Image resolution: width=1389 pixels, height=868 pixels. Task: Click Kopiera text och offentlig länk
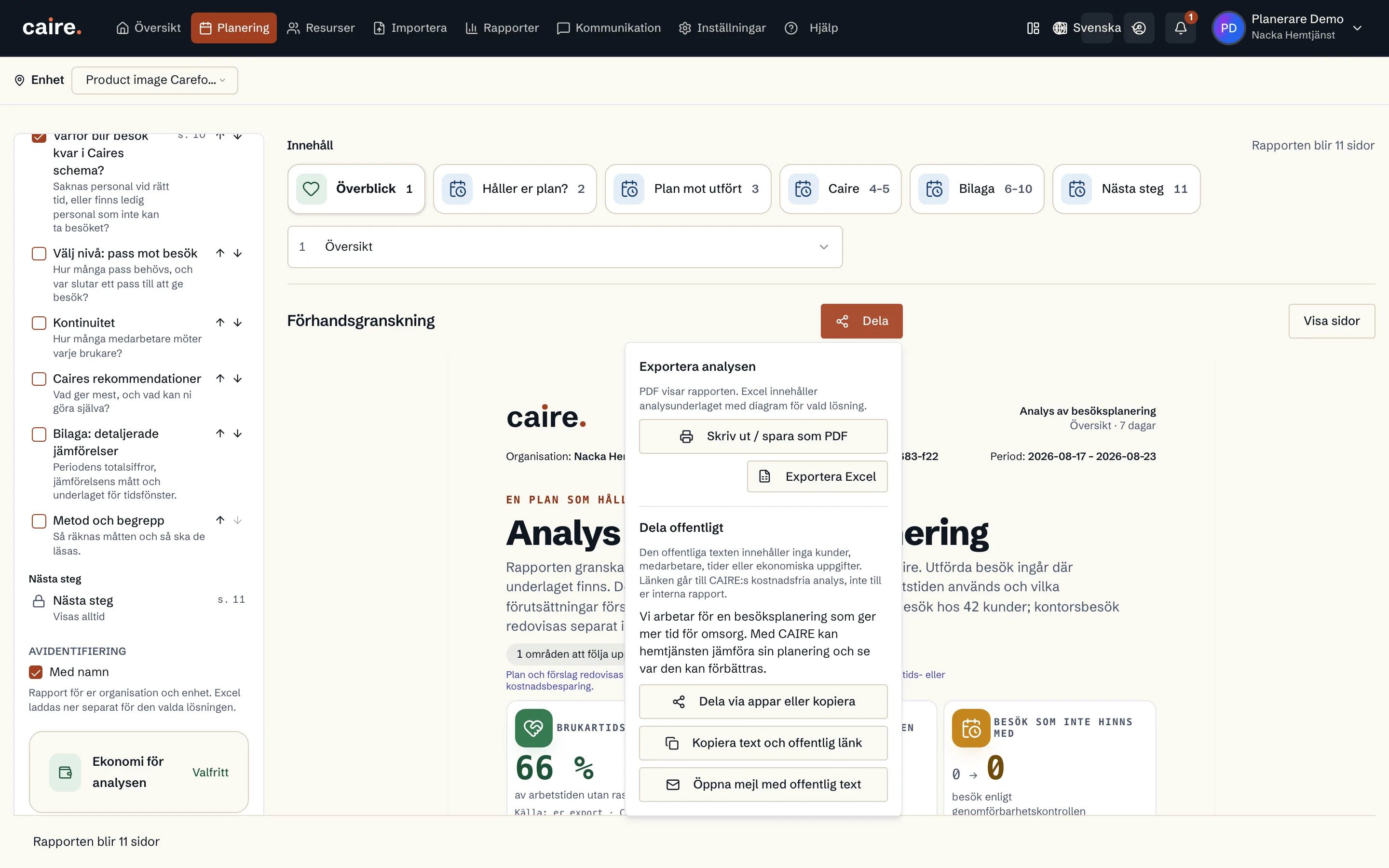pos(763,743)
